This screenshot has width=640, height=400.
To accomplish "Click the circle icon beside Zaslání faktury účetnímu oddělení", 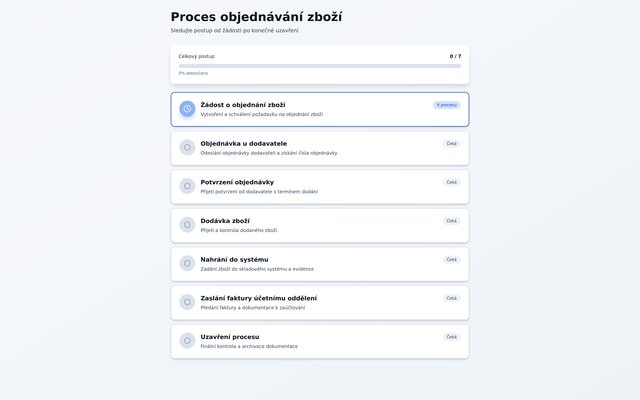I will click(x=187, y=302).
